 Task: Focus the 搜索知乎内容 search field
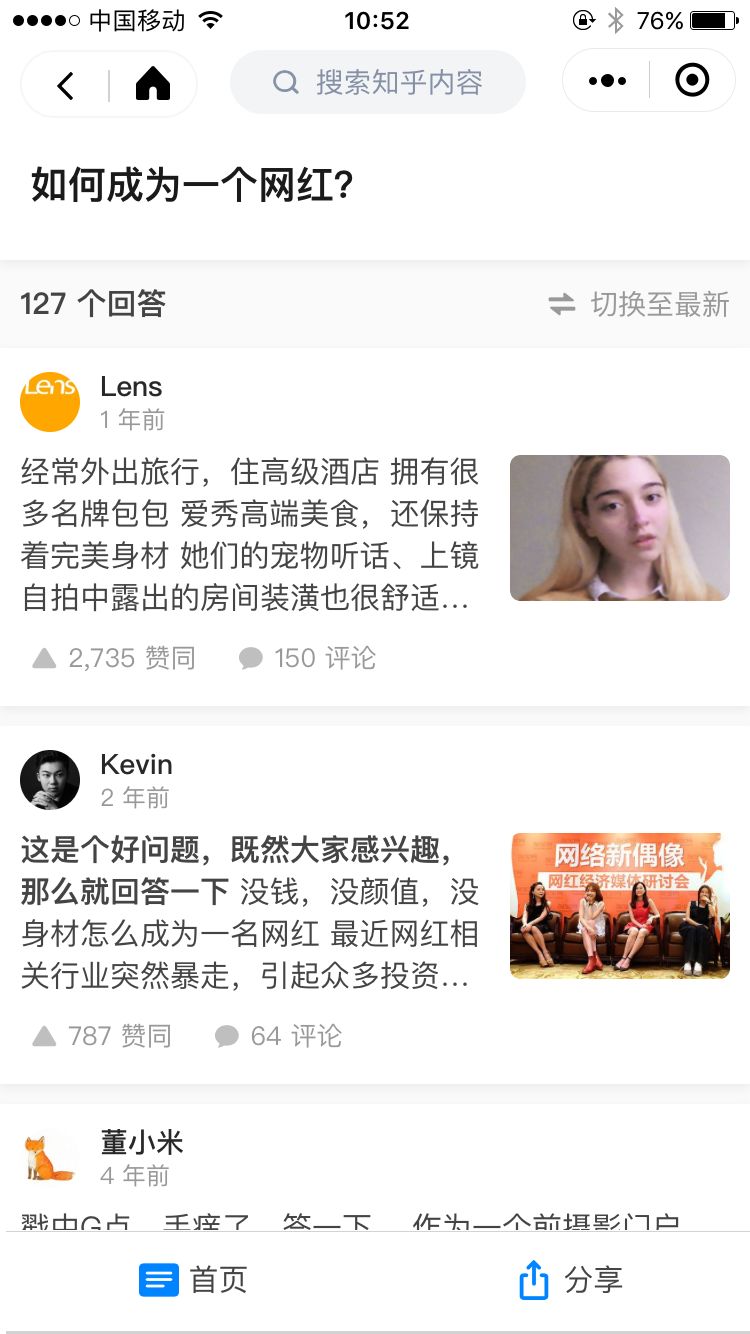tap(378, 82)
